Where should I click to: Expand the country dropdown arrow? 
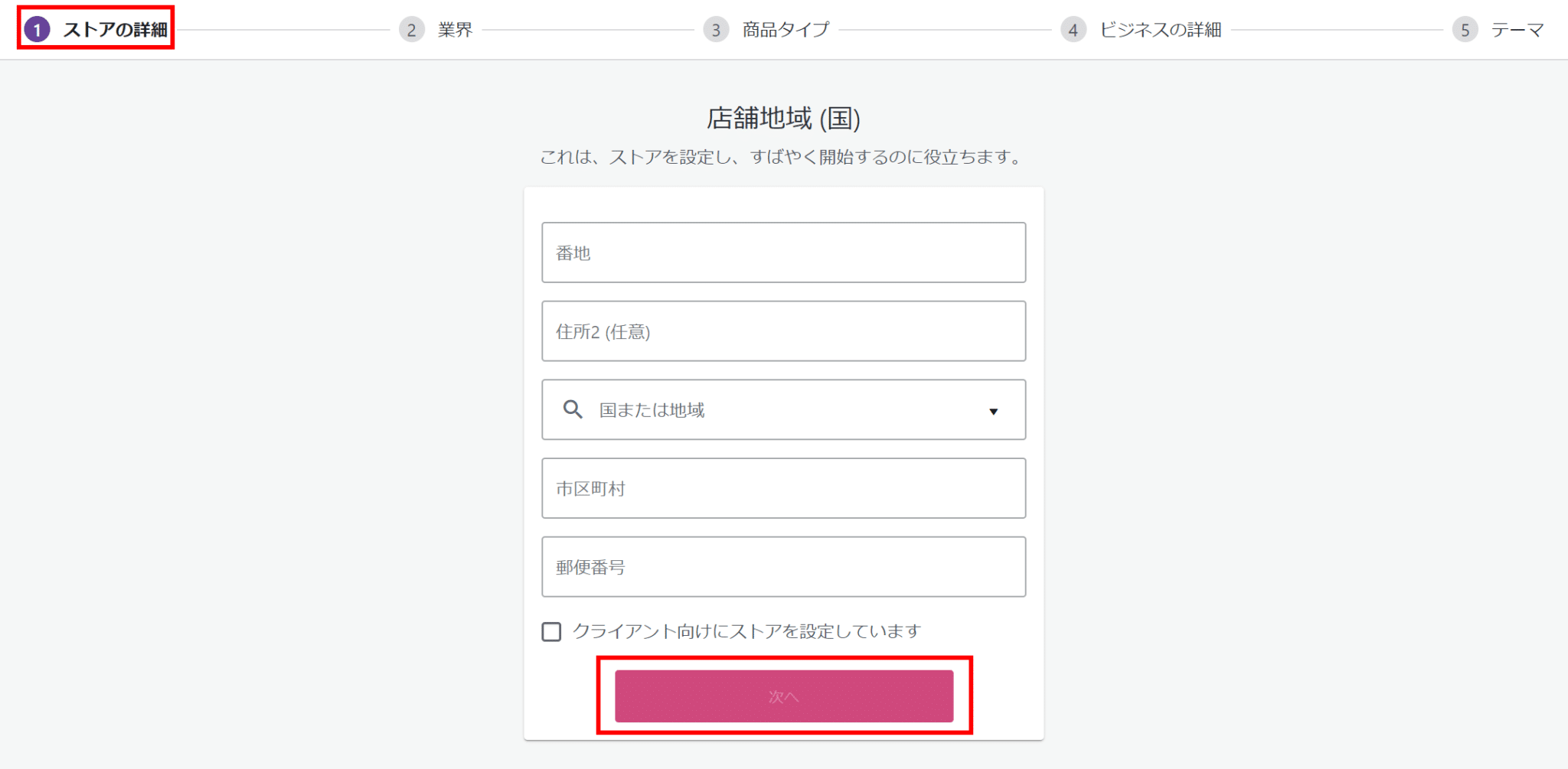[993, 411]
